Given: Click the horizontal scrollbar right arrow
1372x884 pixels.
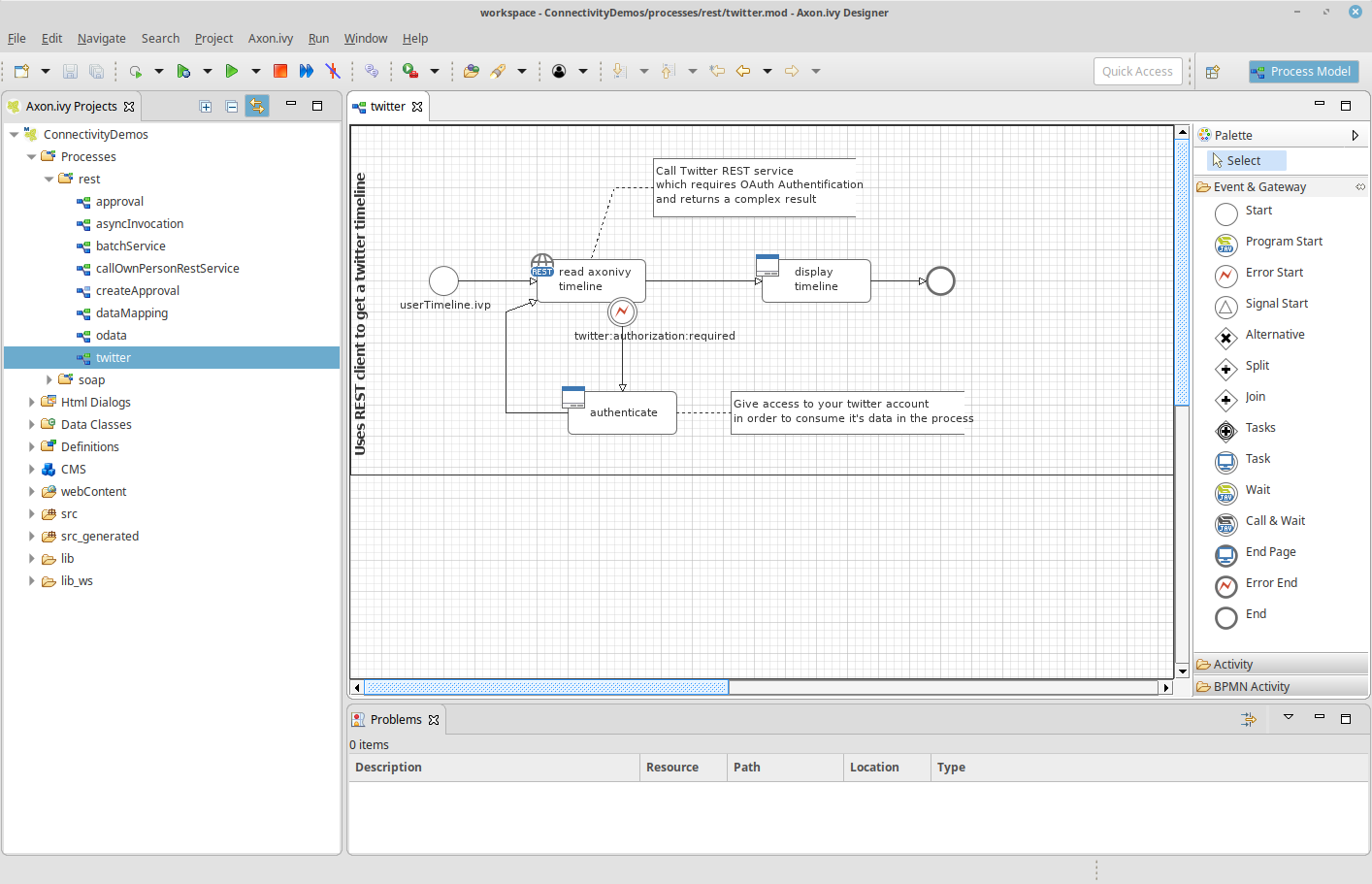Looking at the screenshot, I should pyautogui.click(x=1166, y=688).
